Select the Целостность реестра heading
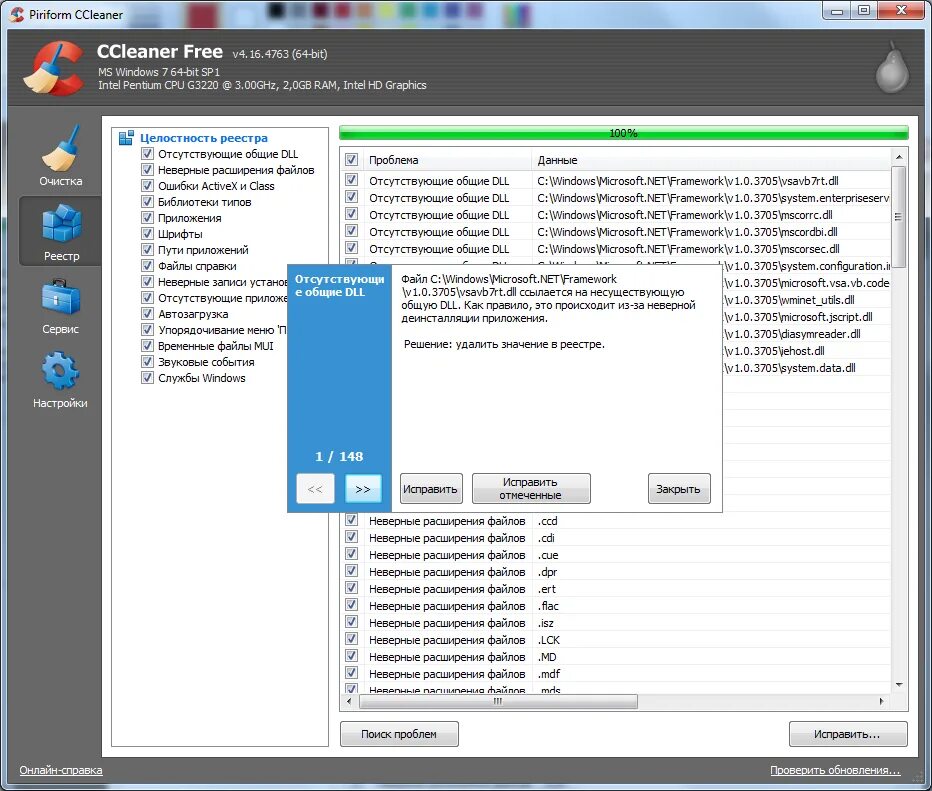Viewport: 932px width, 791px height. (x=204, y=138)
